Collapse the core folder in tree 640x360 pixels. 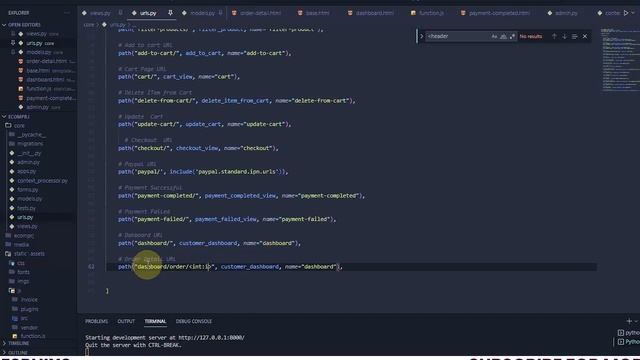click(x=19, y=126)
